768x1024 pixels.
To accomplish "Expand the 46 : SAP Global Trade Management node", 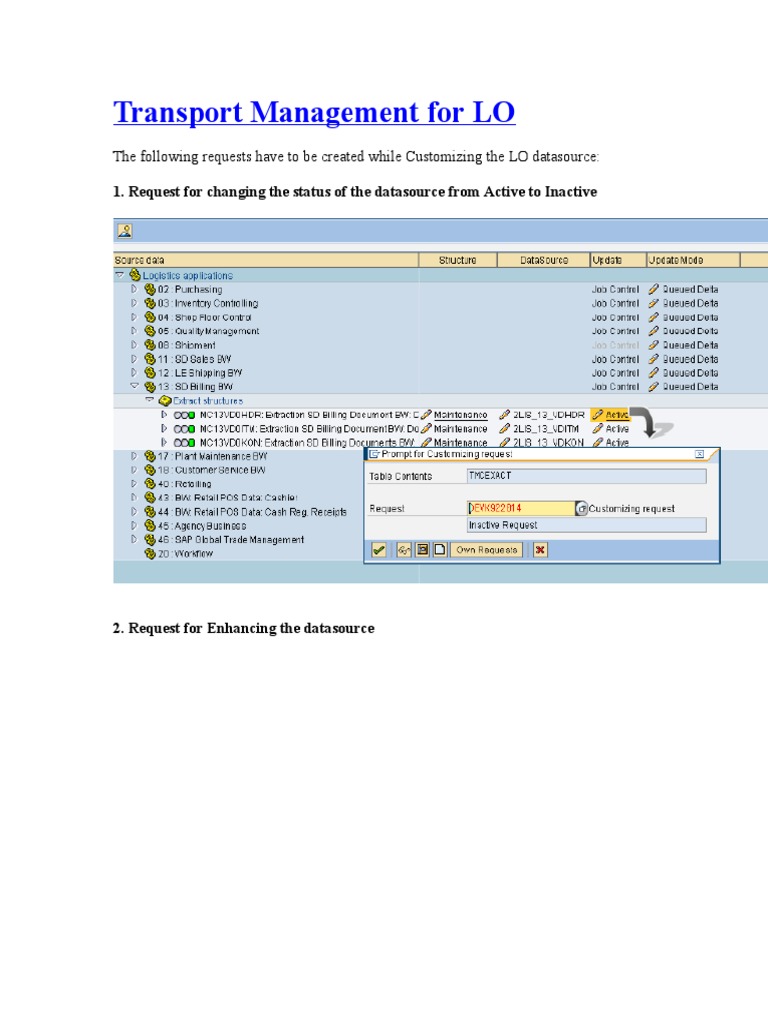I will pos(135,539).
